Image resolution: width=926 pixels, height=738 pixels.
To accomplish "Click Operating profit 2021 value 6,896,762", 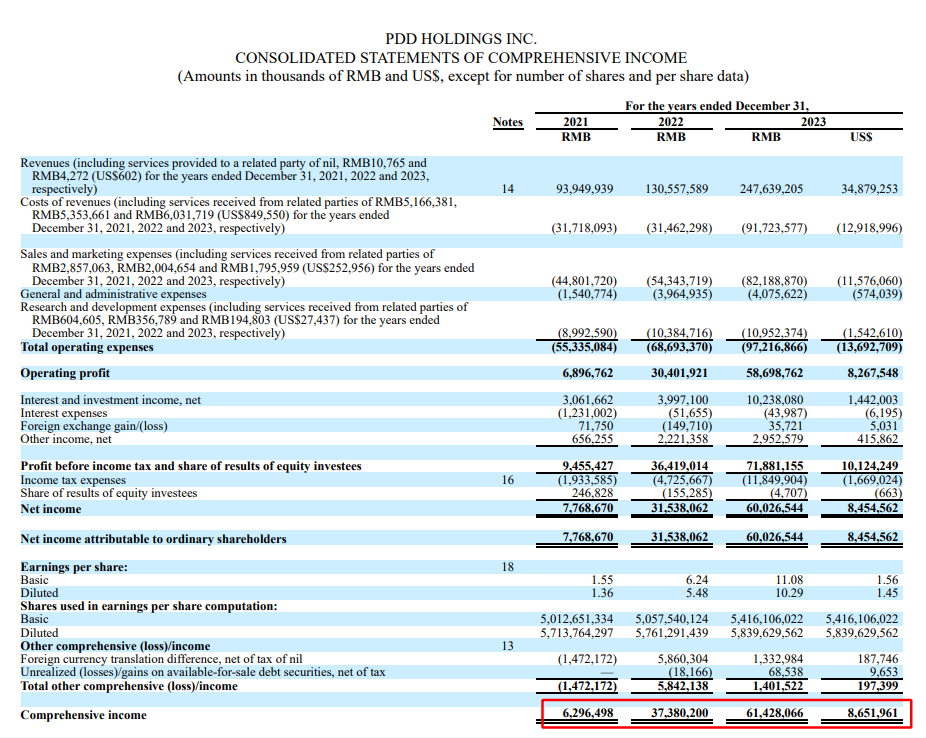I will (x=588, y=373).
